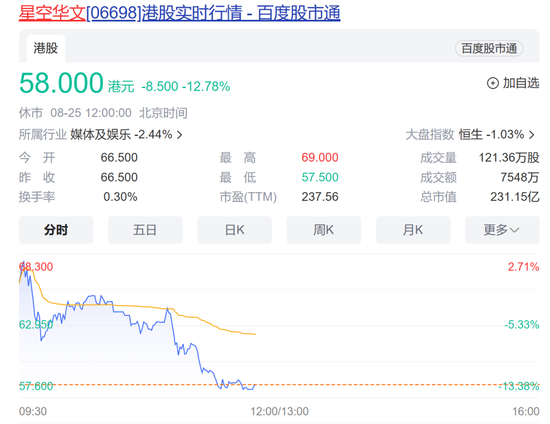Open the 星空华文[06698]港股实时行情 title link
The height and width of the screenshot is (424, 550).
(179, 13)
